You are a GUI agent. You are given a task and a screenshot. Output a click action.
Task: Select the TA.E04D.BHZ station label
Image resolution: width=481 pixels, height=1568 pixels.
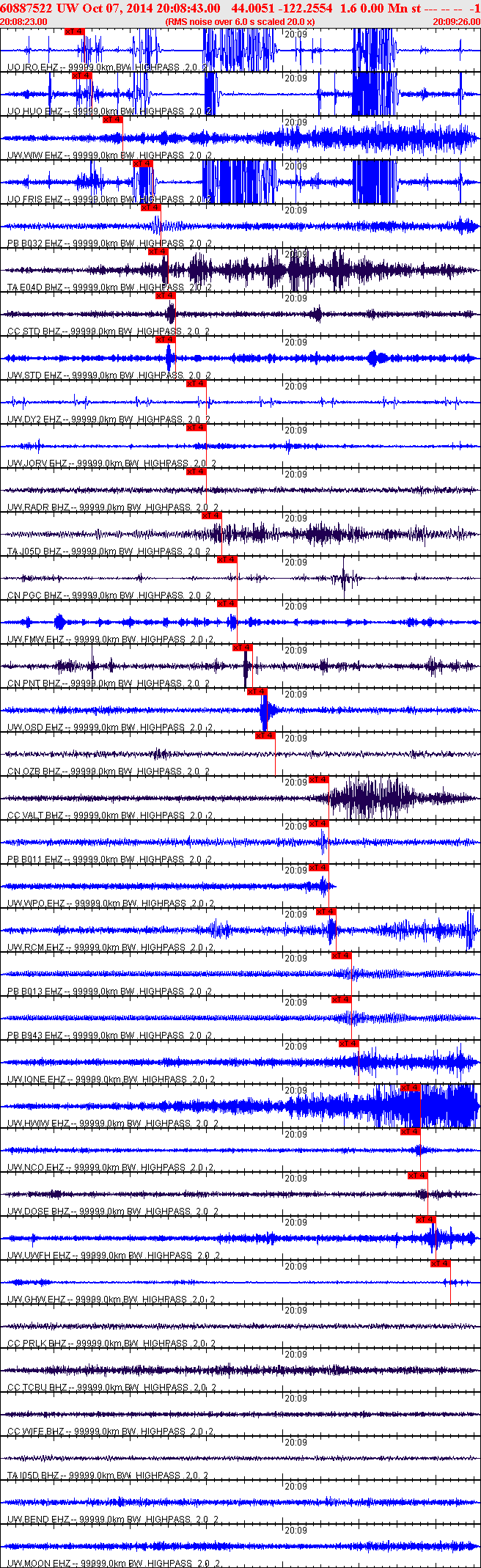point(109,287)
